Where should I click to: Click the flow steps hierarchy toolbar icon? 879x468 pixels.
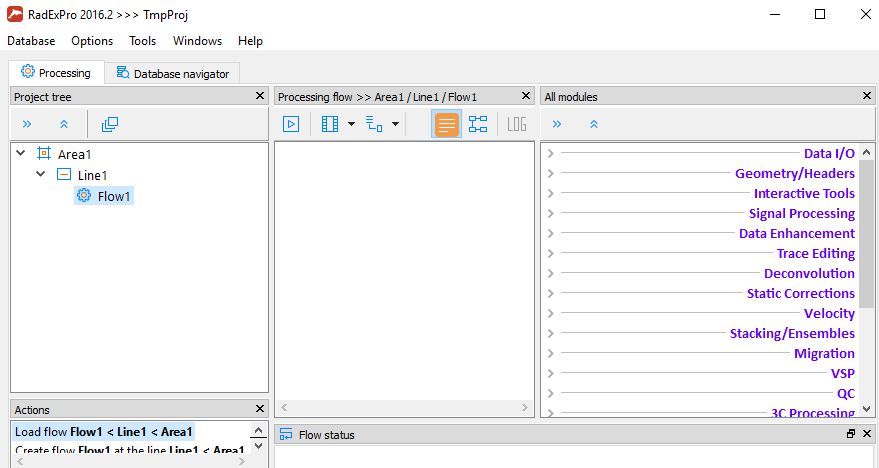coord(374,124)
